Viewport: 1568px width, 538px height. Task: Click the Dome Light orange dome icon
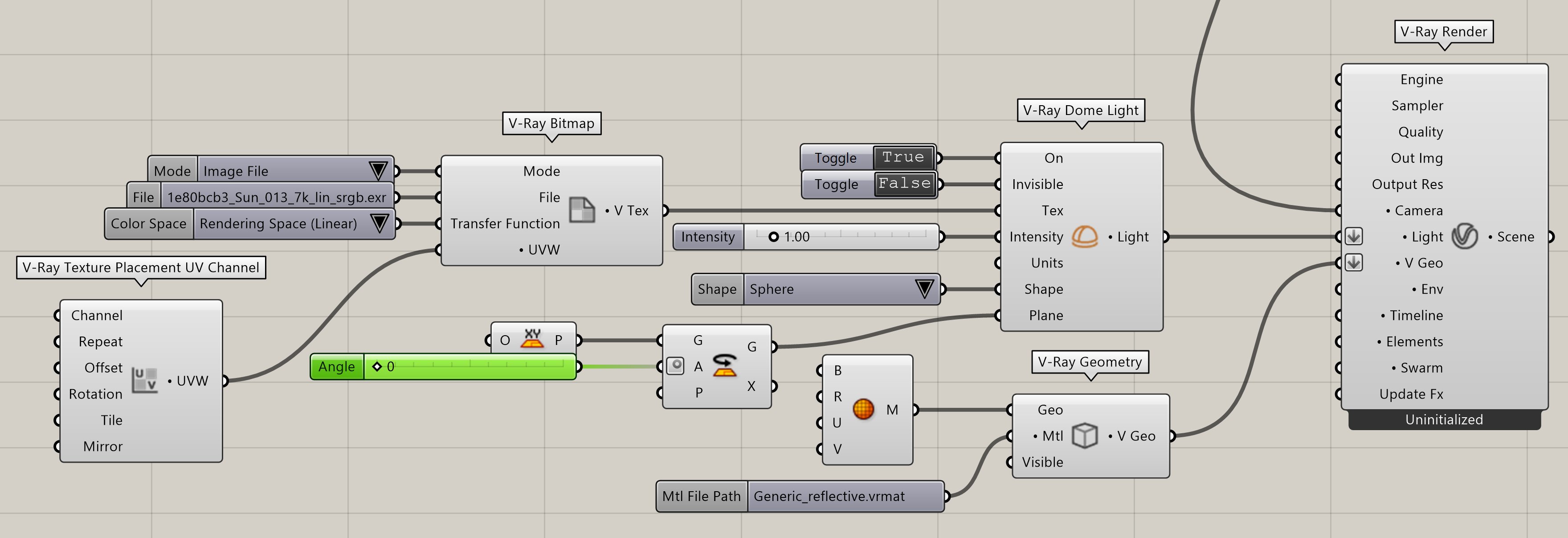(1085, 236)
